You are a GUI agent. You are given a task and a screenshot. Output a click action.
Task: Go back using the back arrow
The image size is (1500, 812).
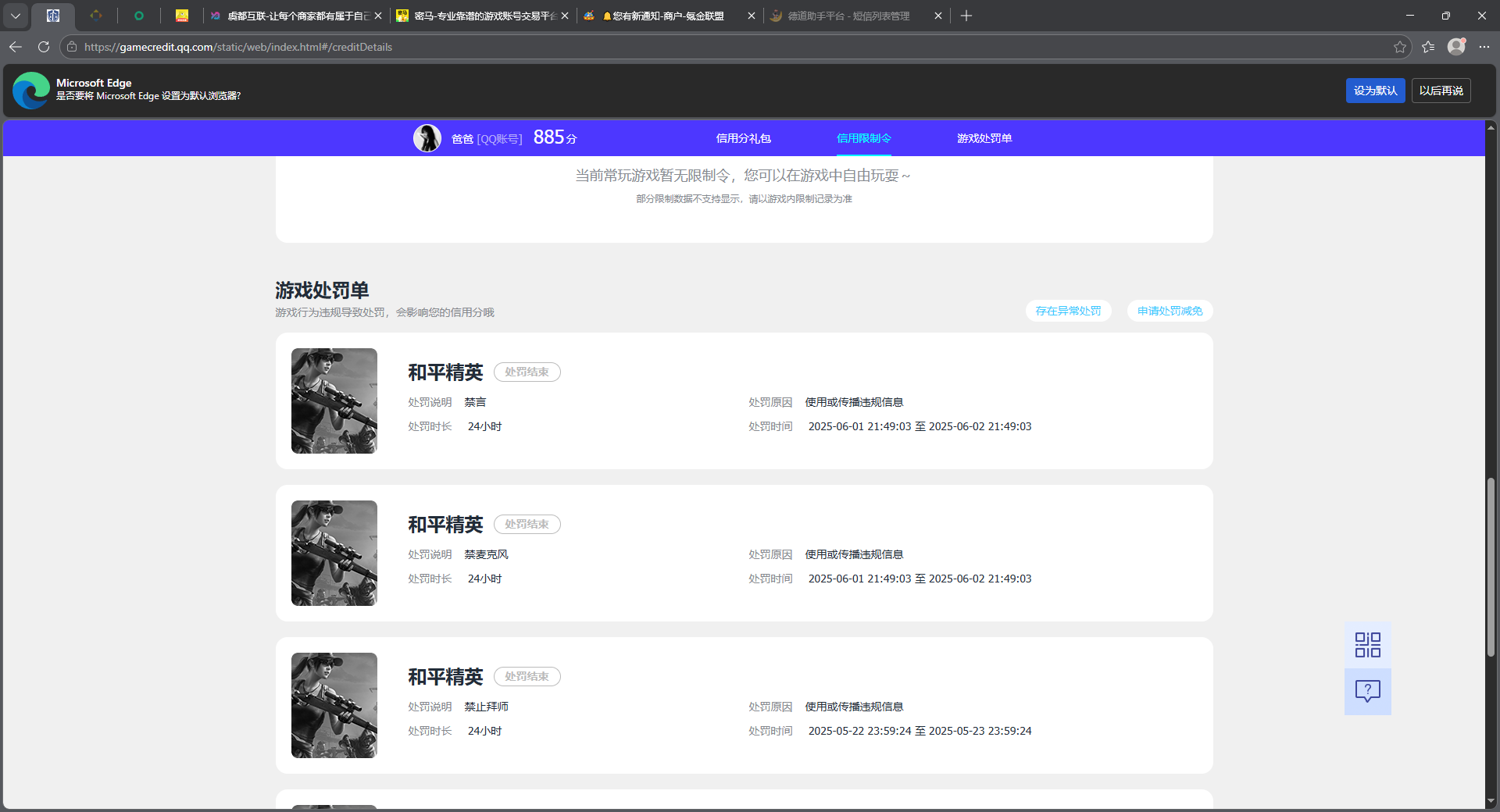point(16,47)
